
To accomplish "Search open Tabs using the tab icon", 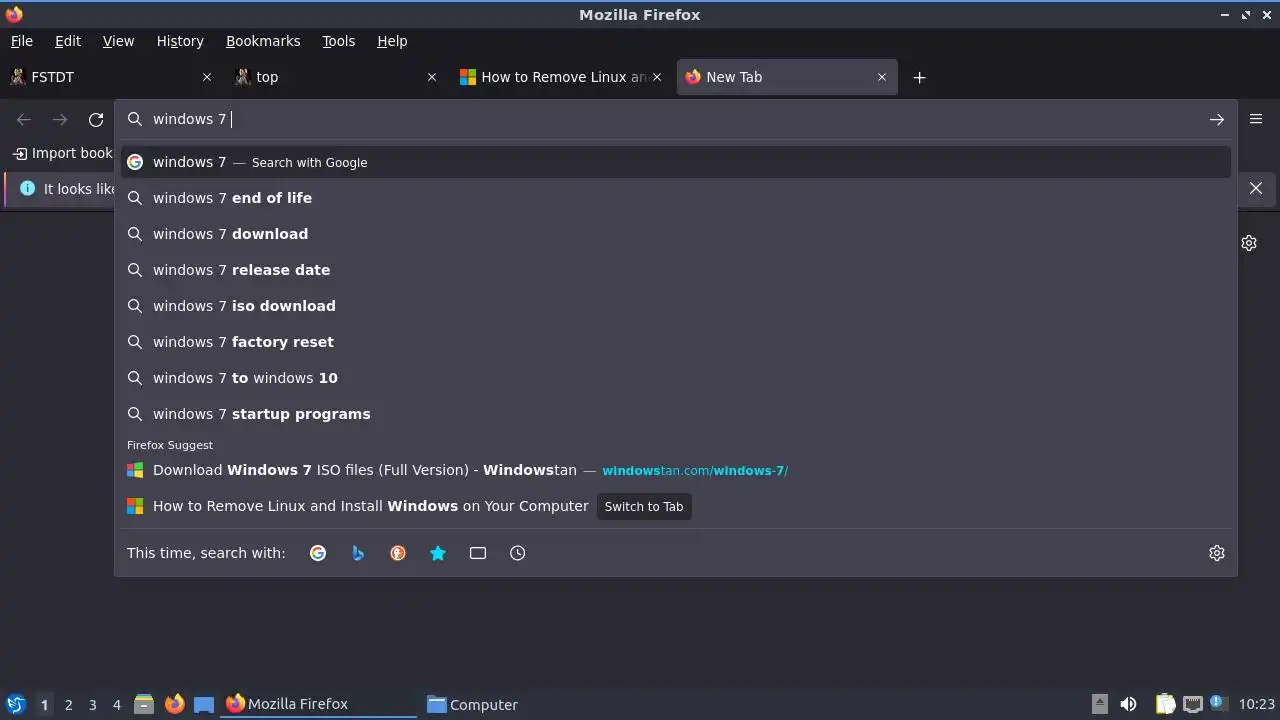I will click(x=478, y=553).
